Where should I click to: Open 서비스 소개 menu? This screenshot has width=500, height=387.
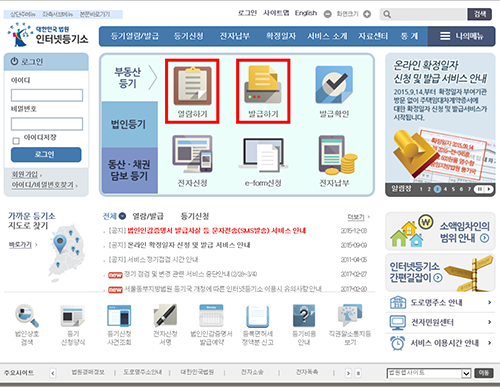327,36
